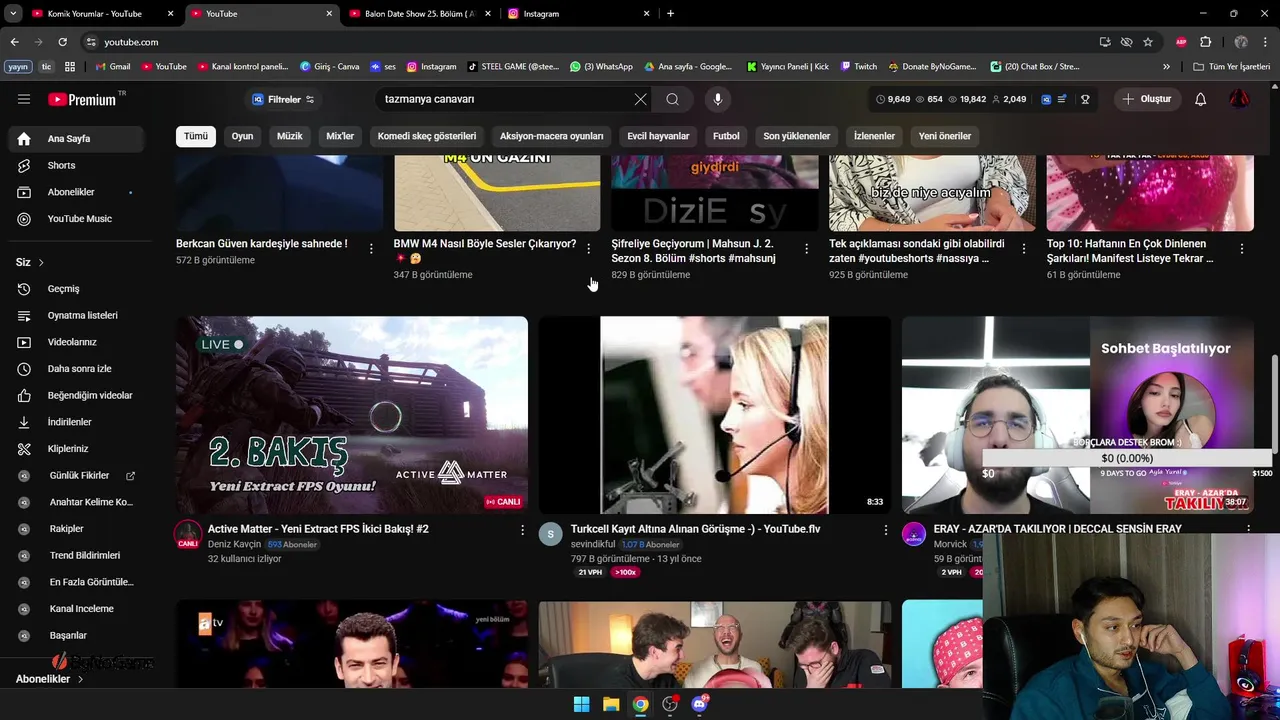Screen dimensions: 1280x720
Task: Expand the Abonelikler section at the sidebar bottom
Action: 50,679
